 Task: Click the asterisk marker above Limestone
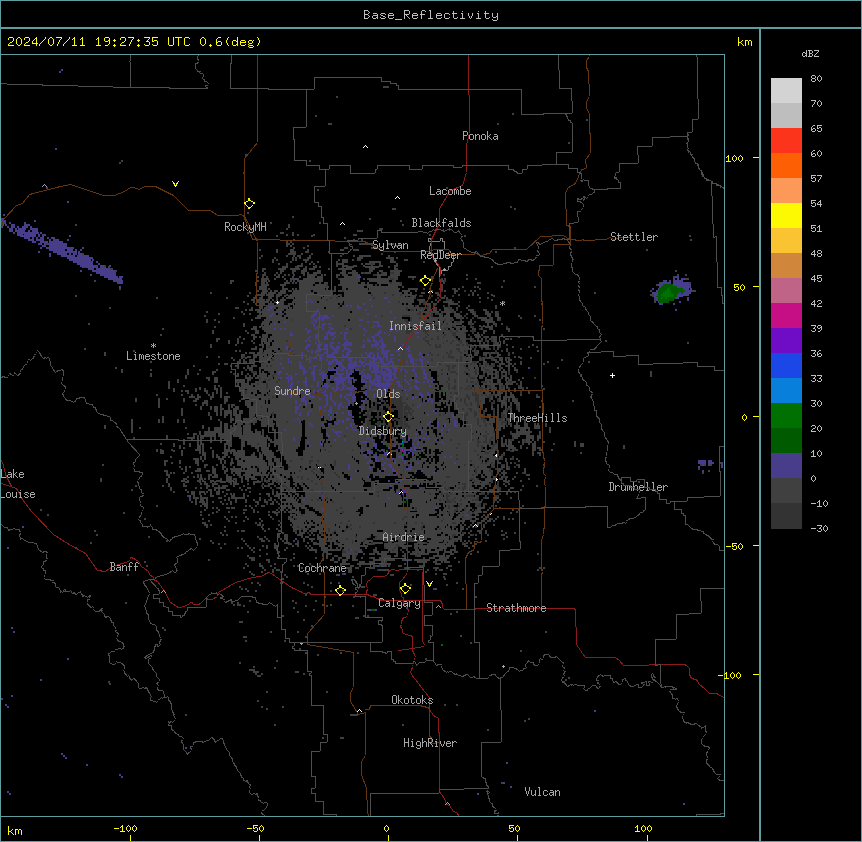153,346
